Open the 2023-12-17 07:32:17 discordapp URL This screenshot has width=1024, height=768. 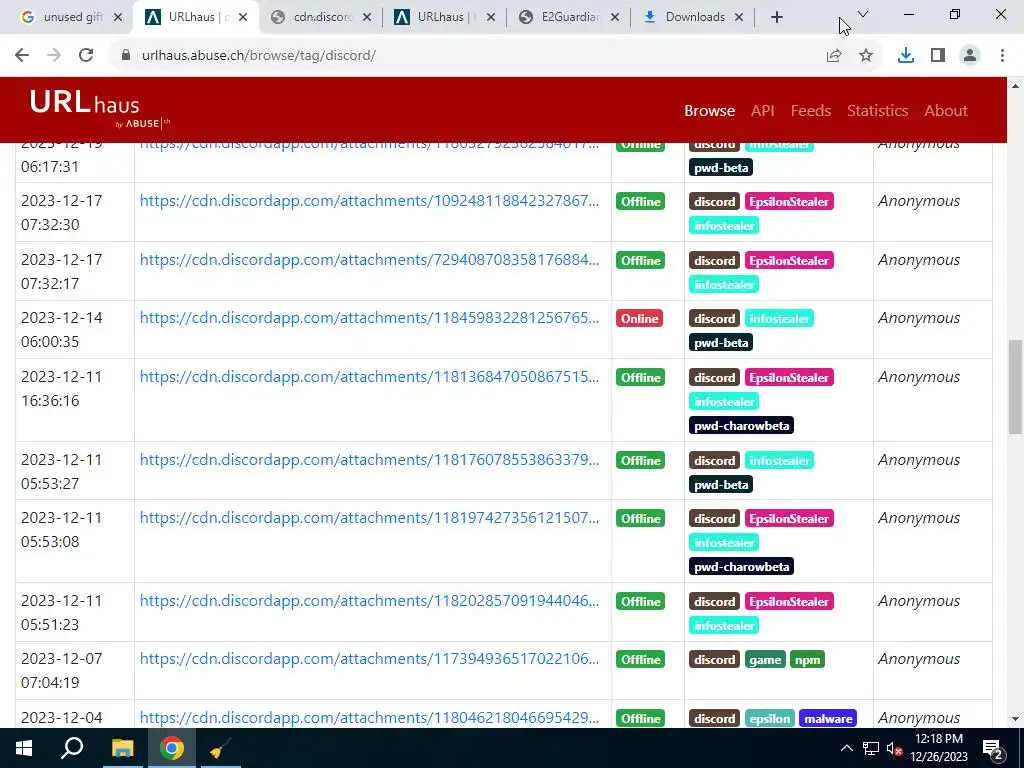(x=369, y=260)
